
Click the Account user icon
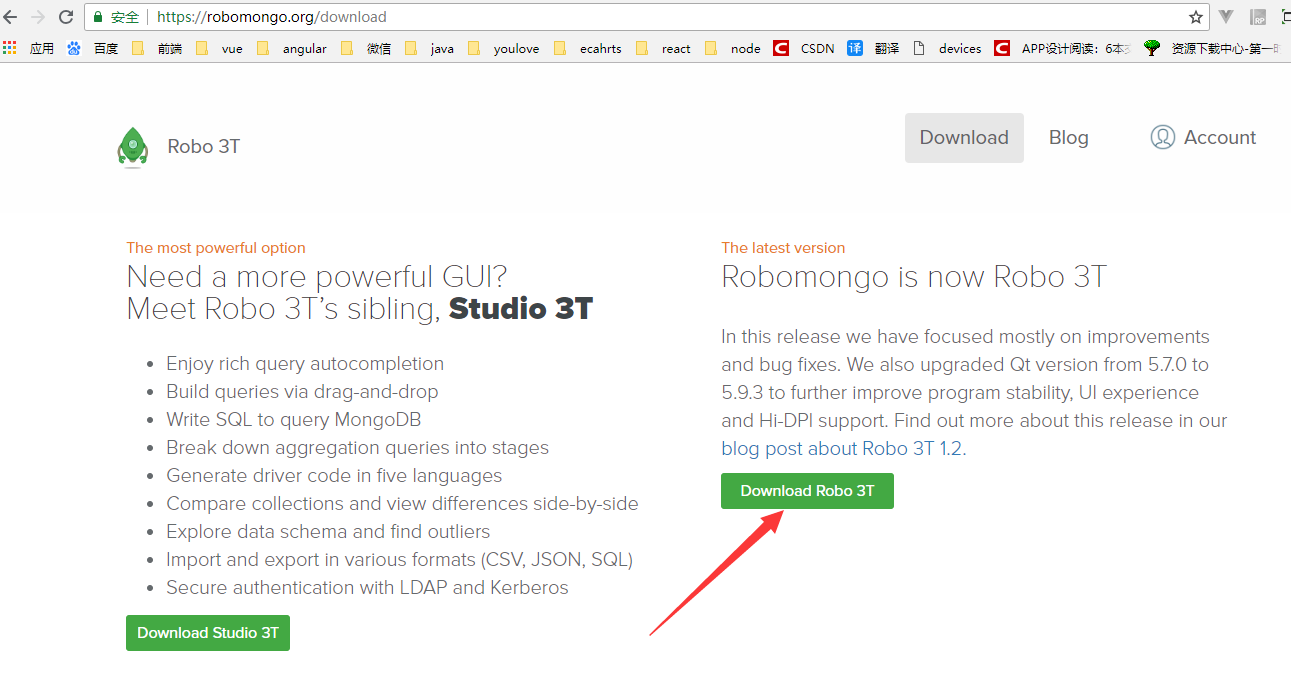[1162, 138]
